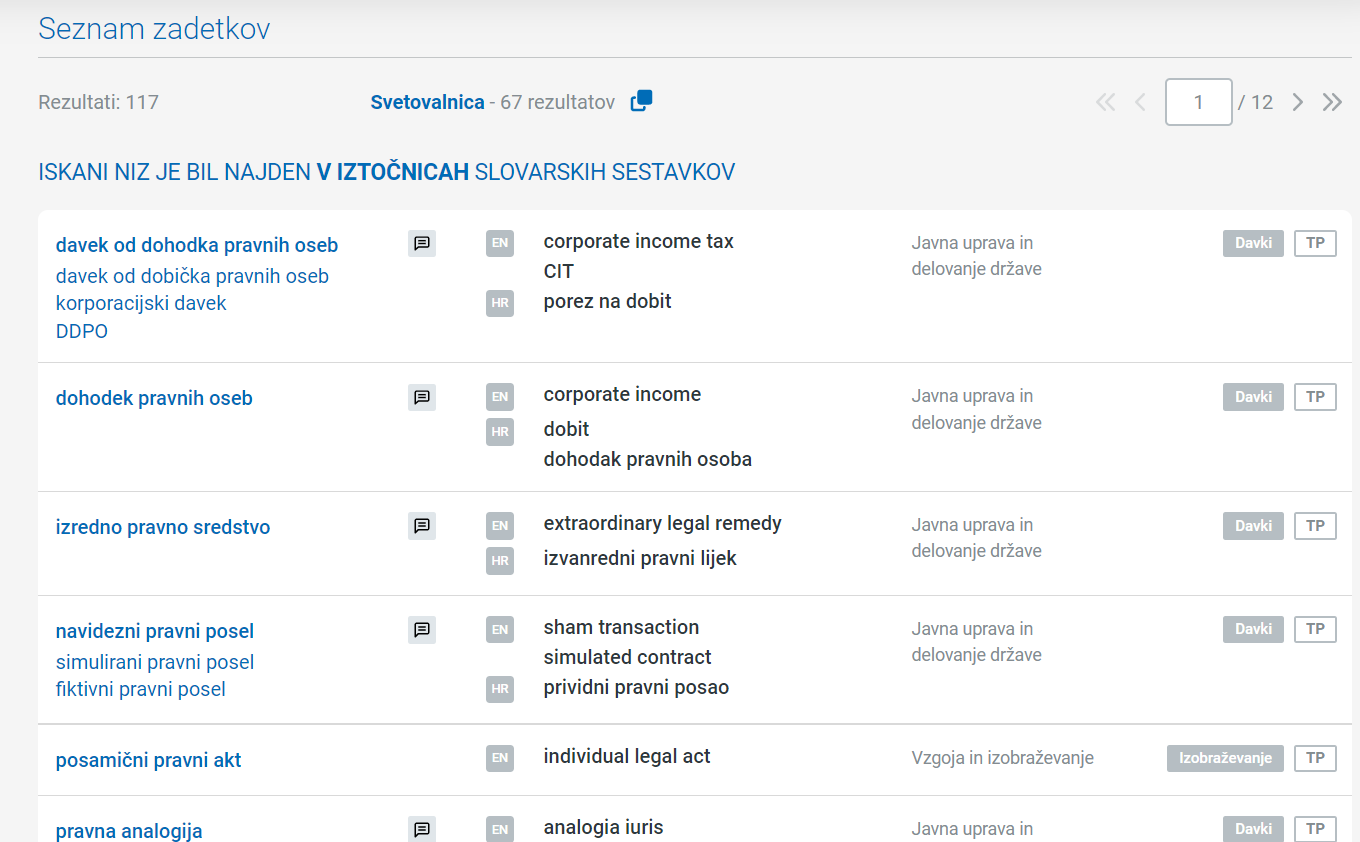Open entry davek od dohodka pravnih oseb

click(197, 245)
